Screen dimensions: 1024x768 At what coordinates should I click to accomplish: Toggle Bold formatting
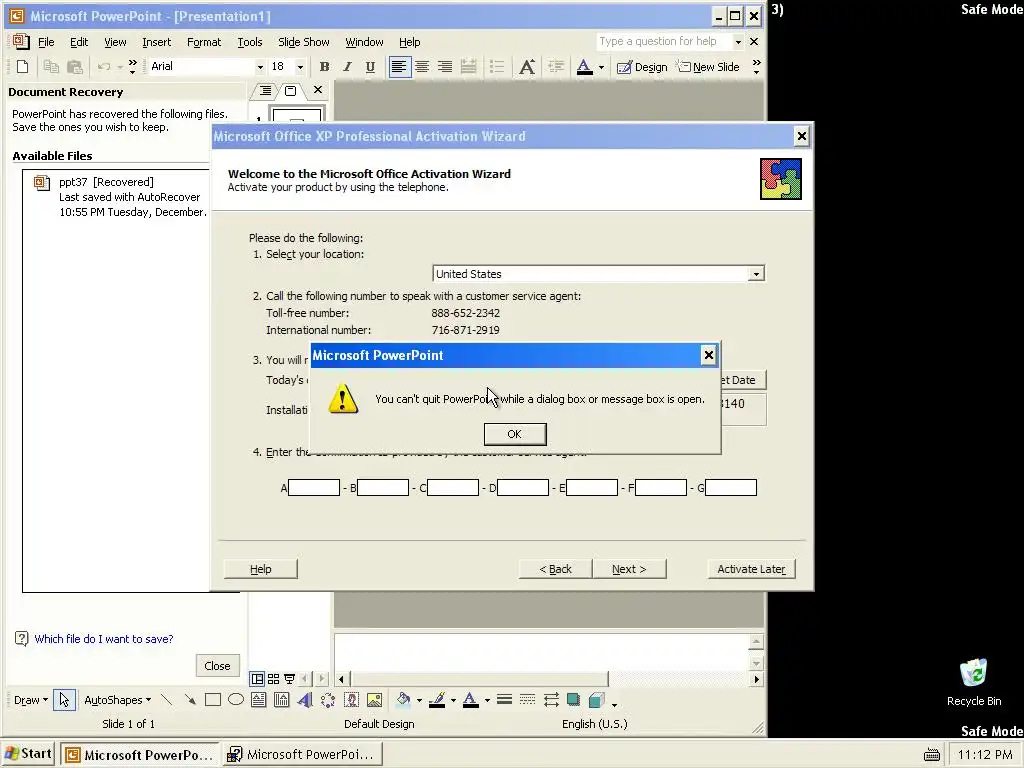point(324,67)
